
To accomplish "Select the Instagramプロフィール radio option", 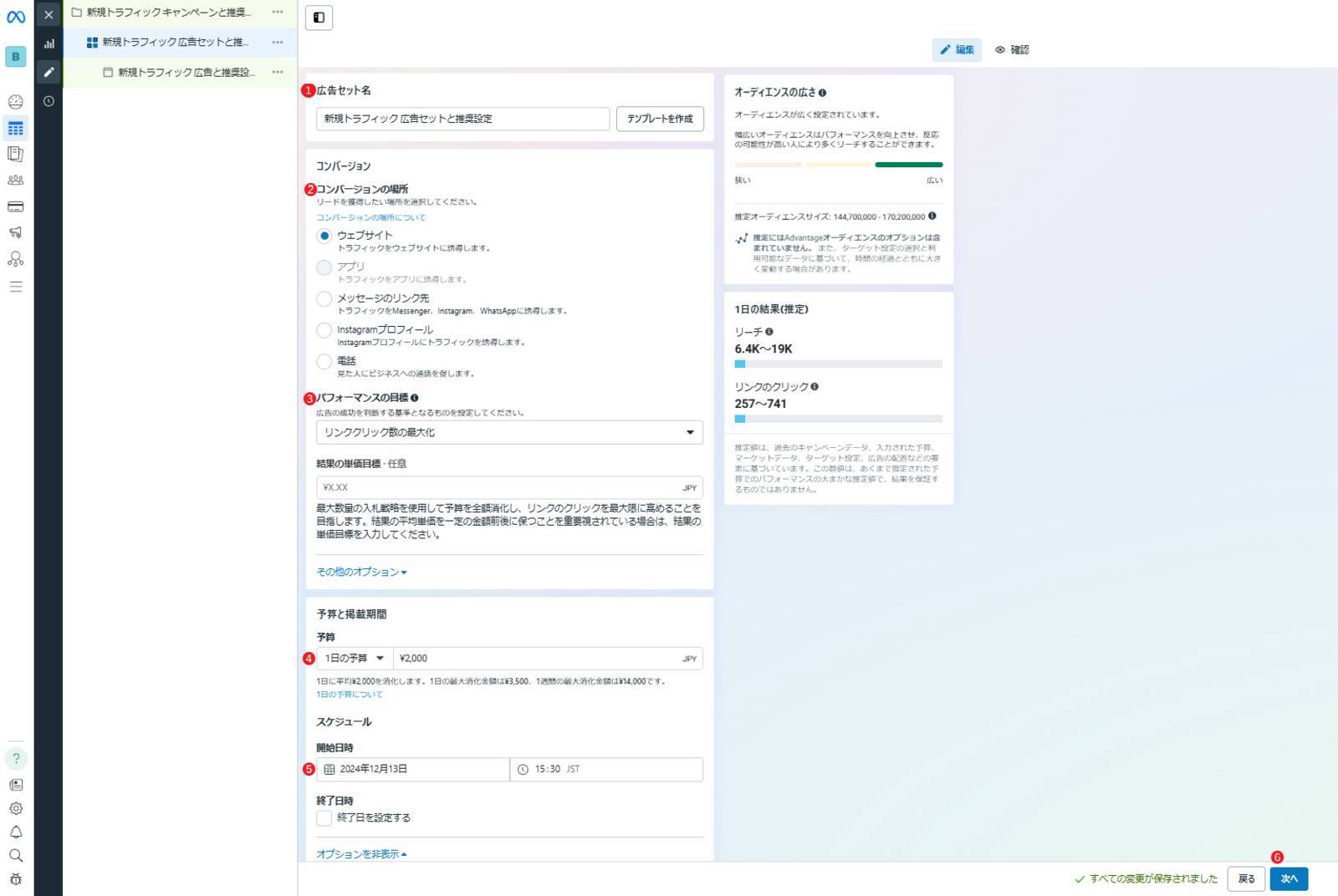I will [x=324, y=330].
